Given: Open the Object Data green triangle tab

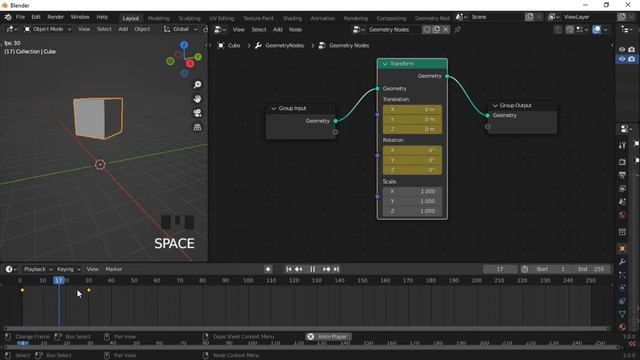Looking at the screenshot, I should pyautogui.click(x=622, y=314).
